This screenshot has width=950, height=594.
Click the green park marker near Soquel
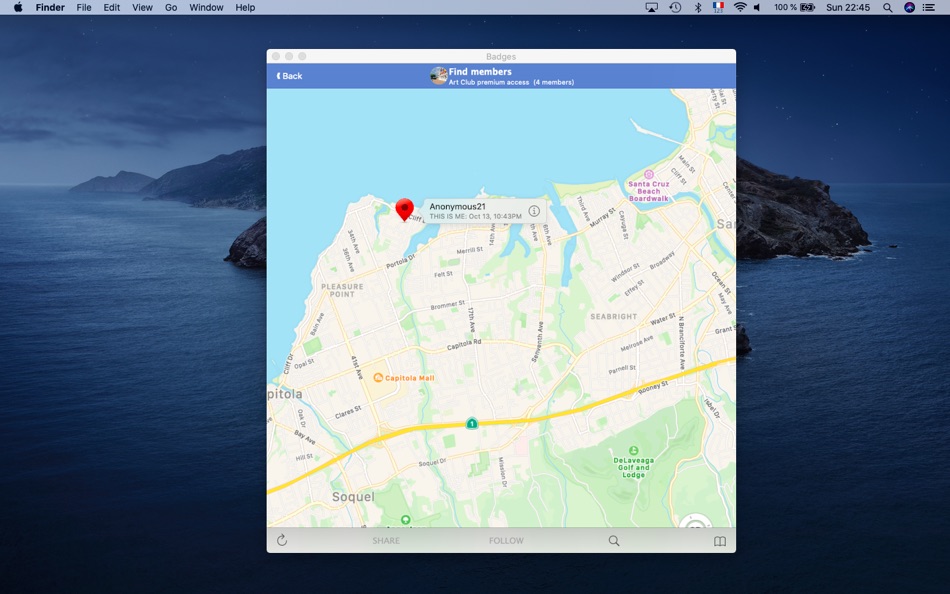coord(406,520)
